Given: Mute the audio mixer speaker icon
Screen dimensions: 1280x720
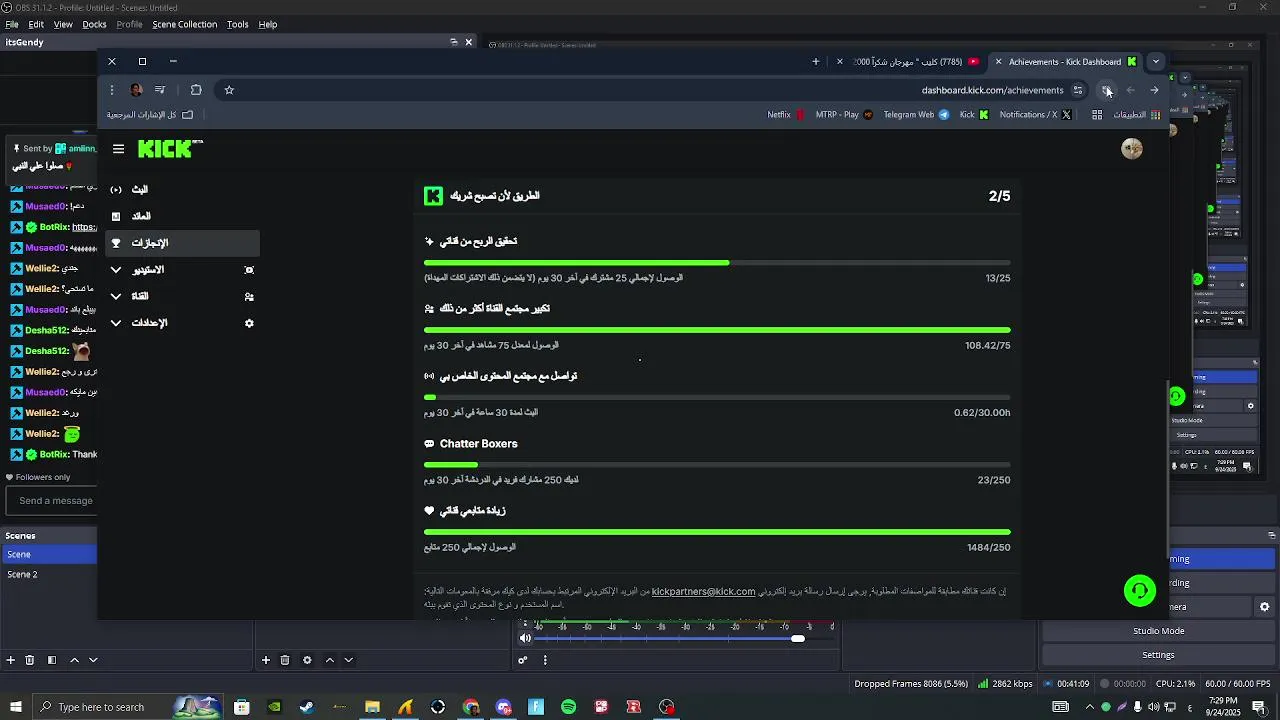Looking at the screenshot, I should tap(525, 638).
